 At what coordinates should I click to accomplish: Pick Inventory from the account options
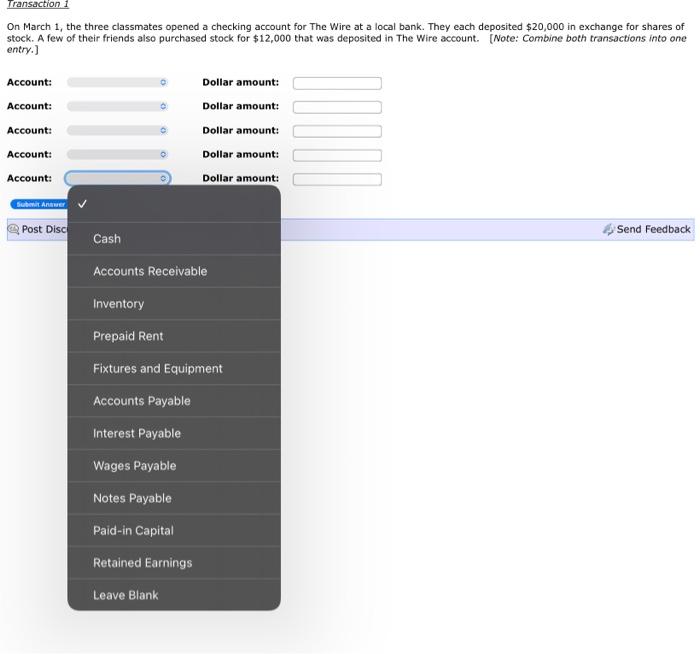pyautogui.click(x=174, y=304)
